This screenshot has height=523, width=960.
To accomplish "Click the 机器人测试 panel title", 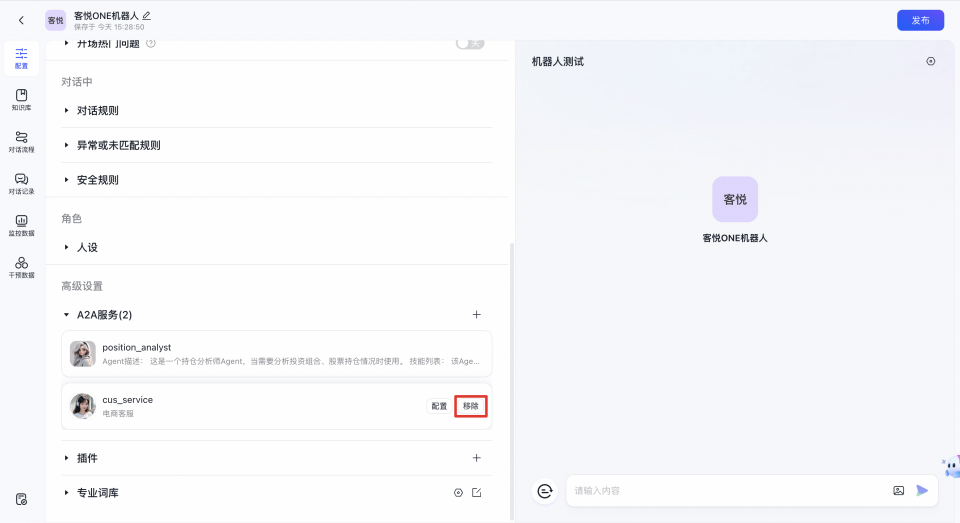I will (558, 61).
